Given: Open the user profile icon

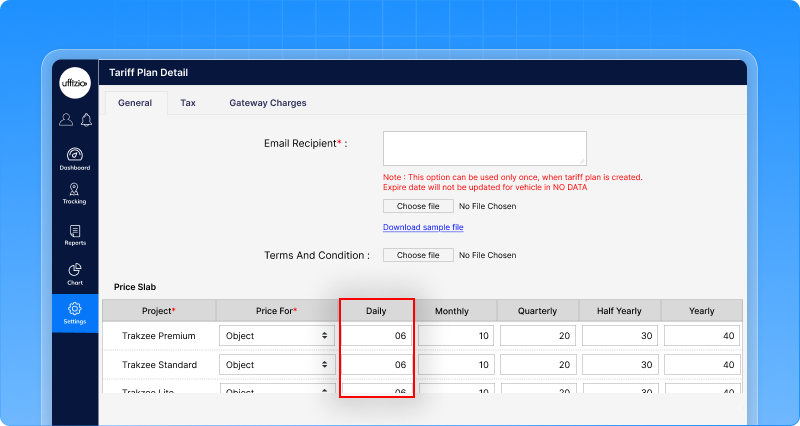Looking at the screenshot, I should [66, 120].
